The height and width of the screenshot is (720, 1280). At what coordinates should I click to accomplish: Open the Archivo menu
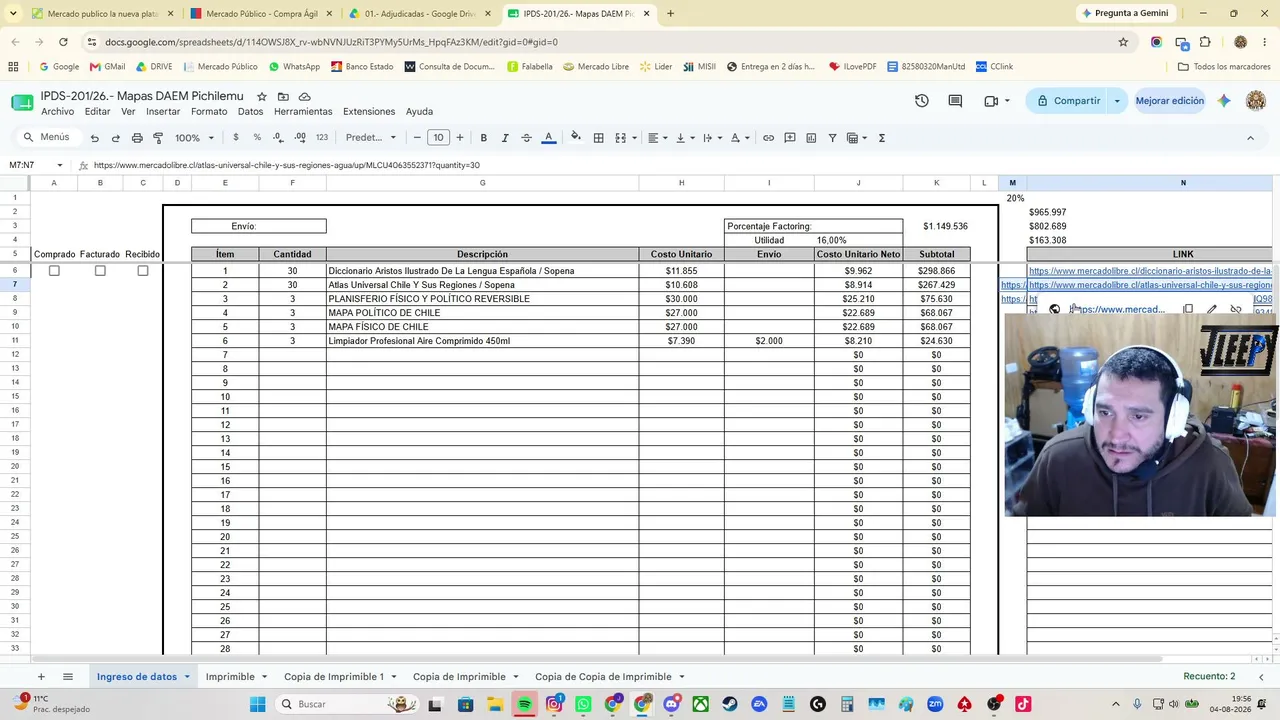[x=58, y=112]
